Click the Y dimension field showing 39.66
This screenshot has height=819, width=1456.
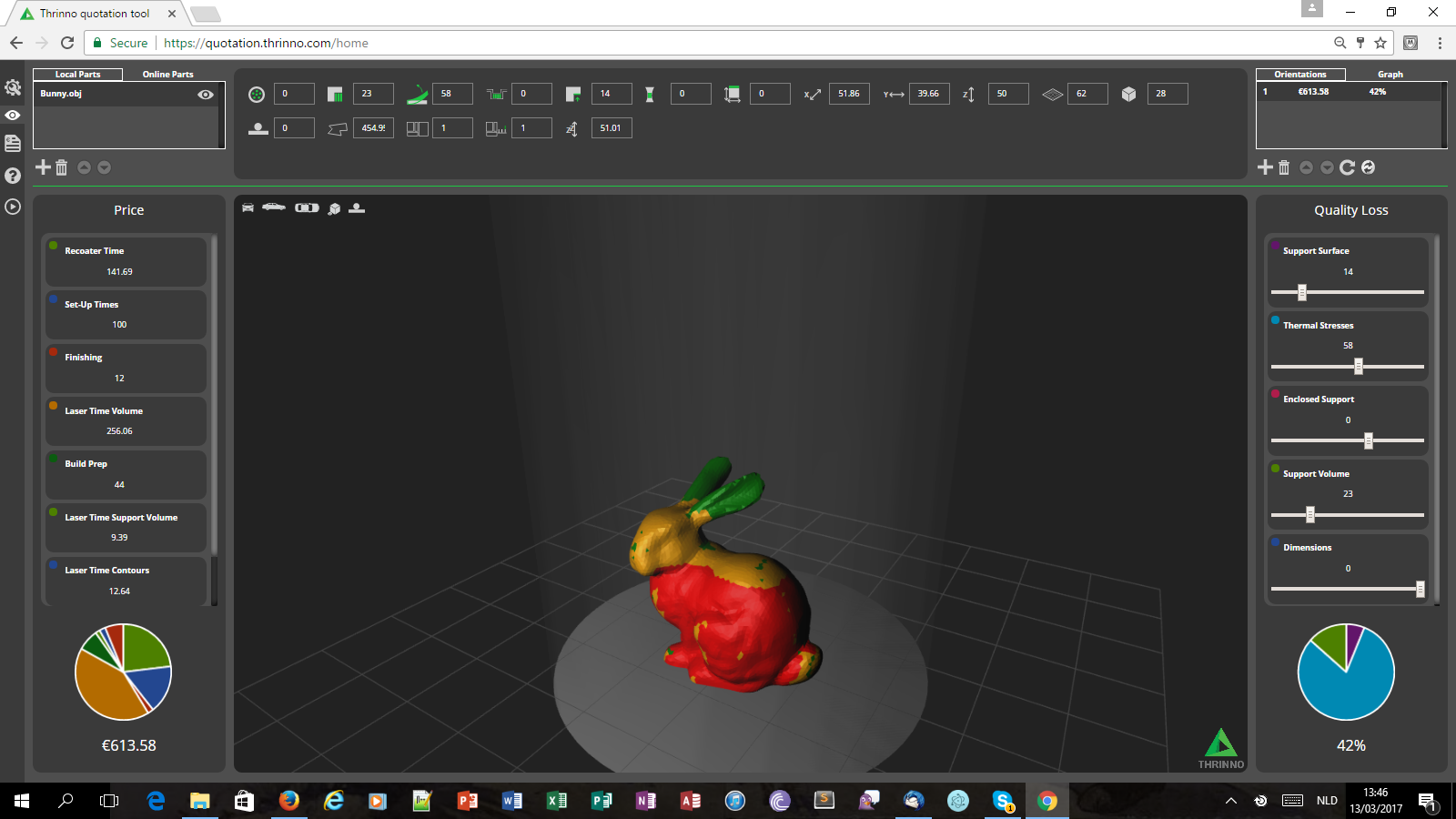(x=929, y=94)
